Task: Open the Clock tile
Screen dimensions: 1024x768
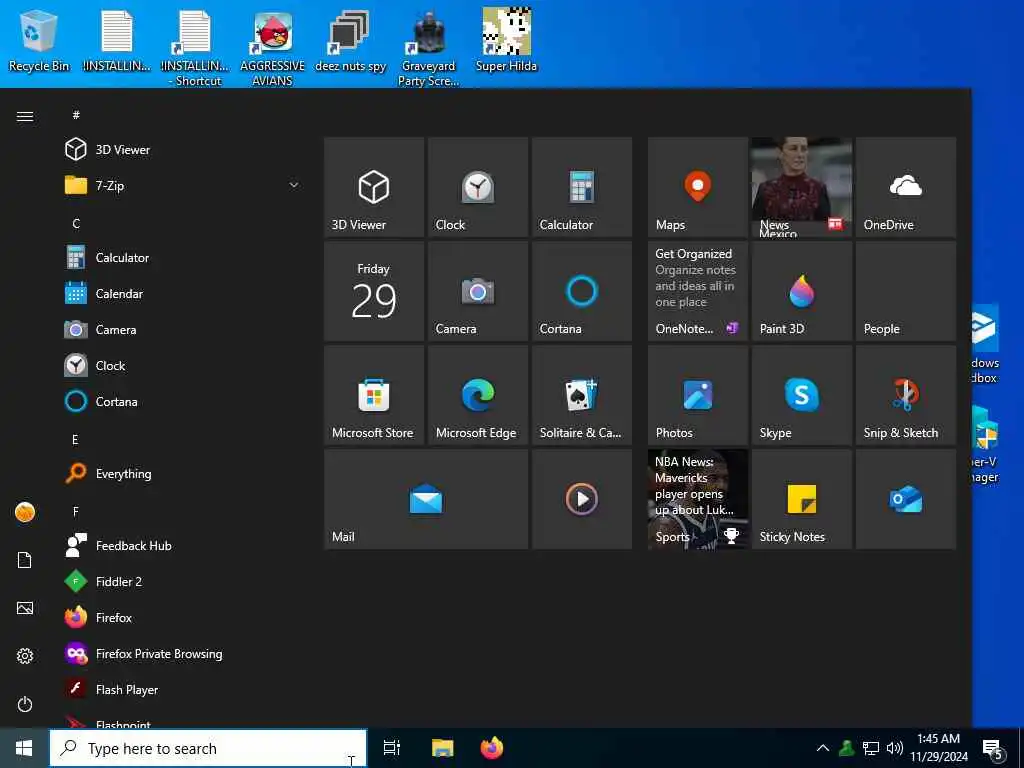Action: pos(477,187)
